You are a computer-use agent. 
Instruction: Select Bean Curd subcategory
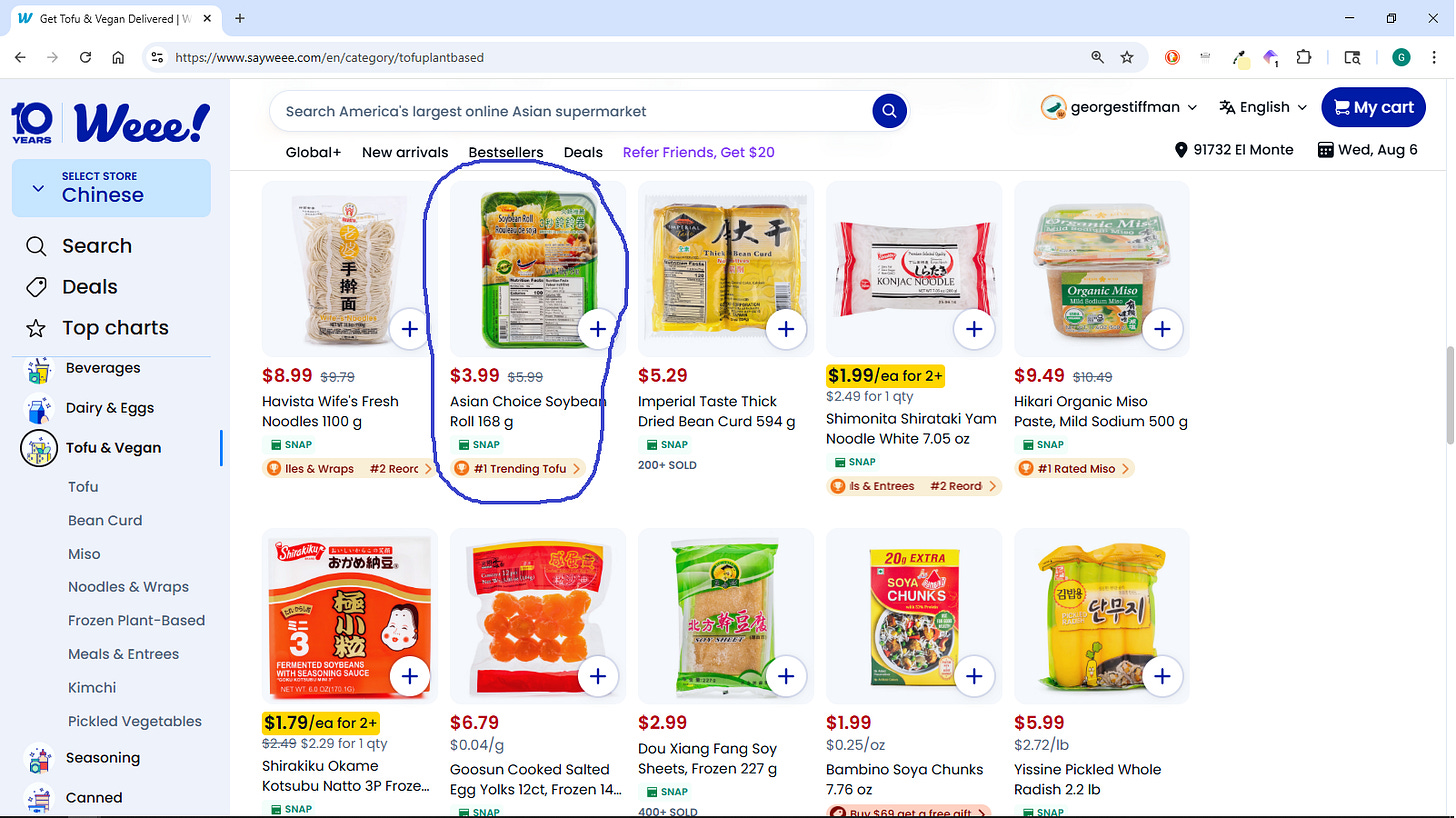[x=105, y=520]
